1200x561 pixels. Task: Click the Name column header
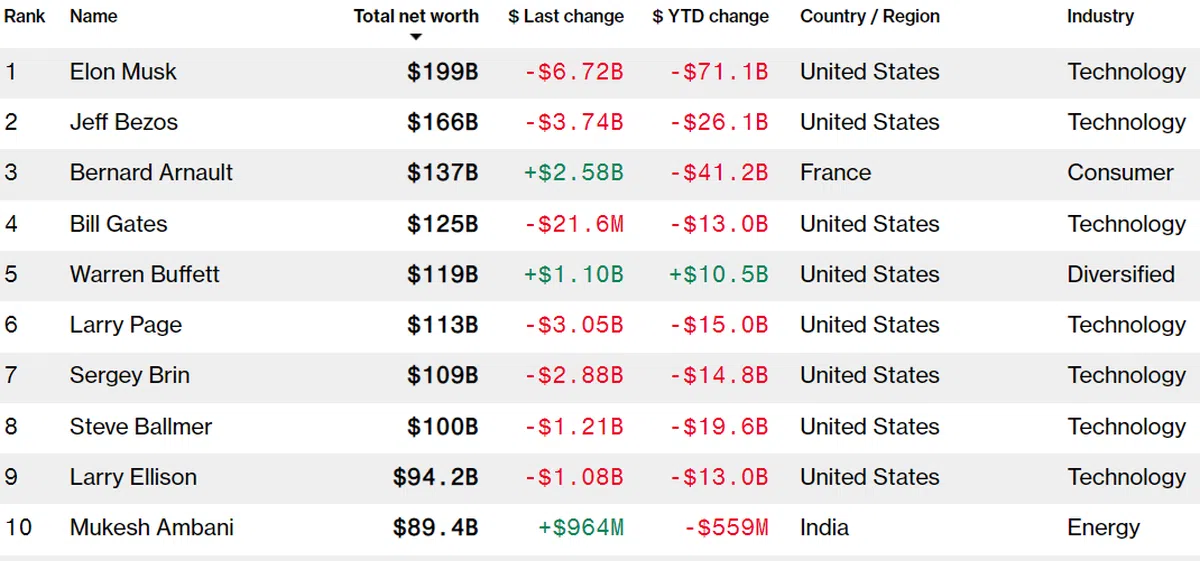[x=93, y=16]
